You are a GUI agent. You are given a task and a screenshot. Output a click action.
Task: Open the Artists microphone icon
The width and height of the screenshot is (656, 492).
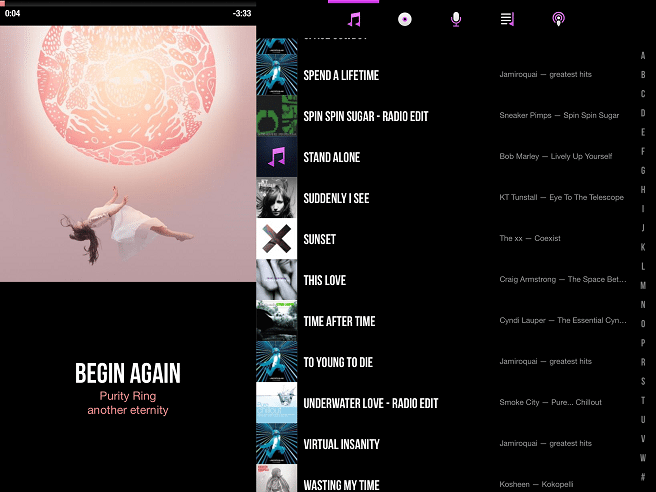(x=456, y=19)
